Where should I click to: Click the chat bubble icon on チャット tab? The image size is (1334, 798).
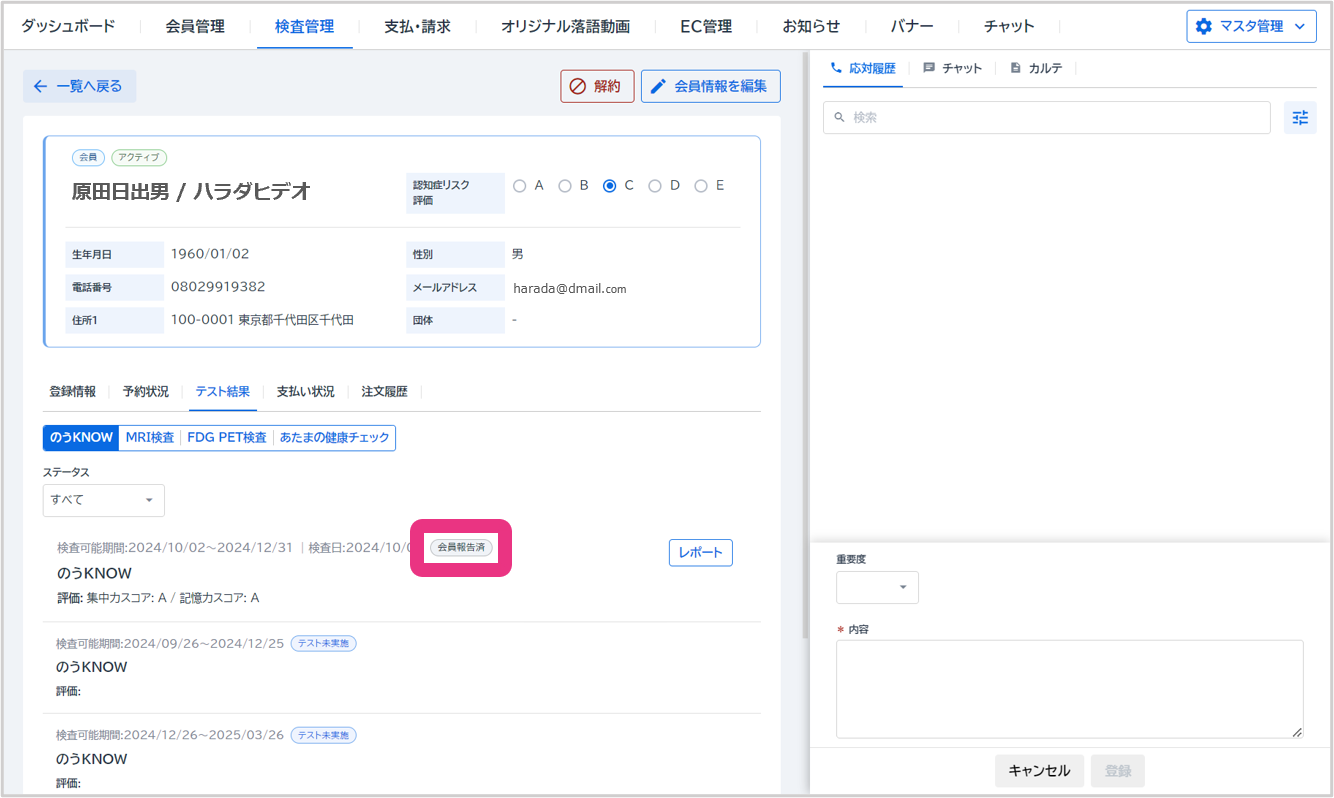929,68
